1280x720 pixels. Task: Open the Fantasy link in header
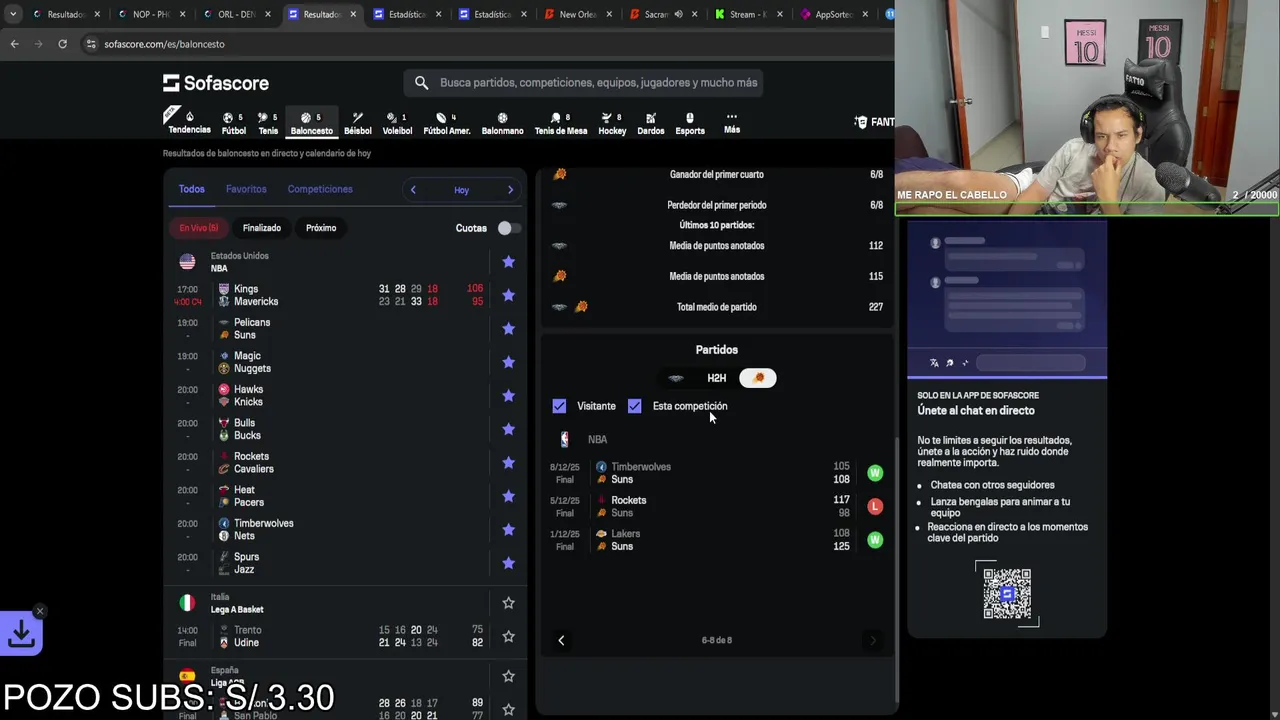click(875, 122)
